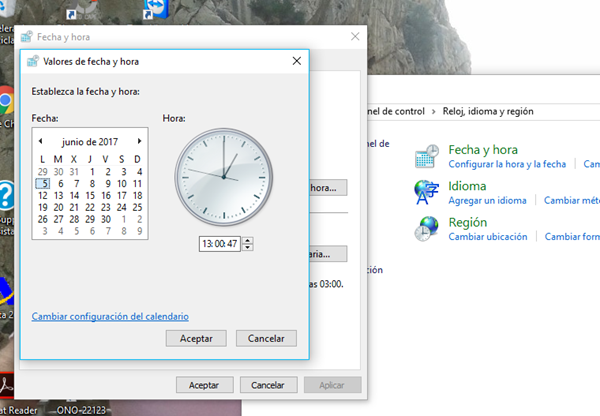
Task: Go to next month in calendar
Action: [139, 141]
